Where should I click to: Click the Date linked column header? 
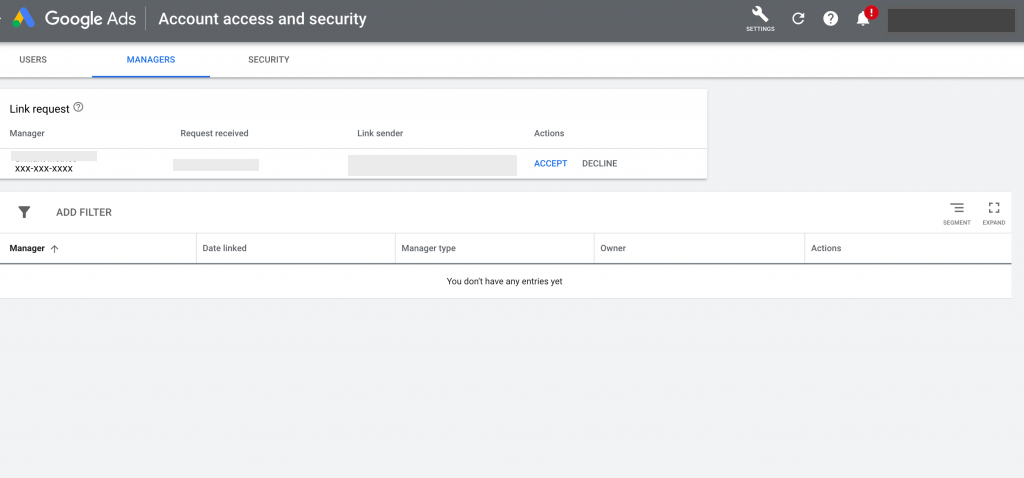tap(225, 248)
